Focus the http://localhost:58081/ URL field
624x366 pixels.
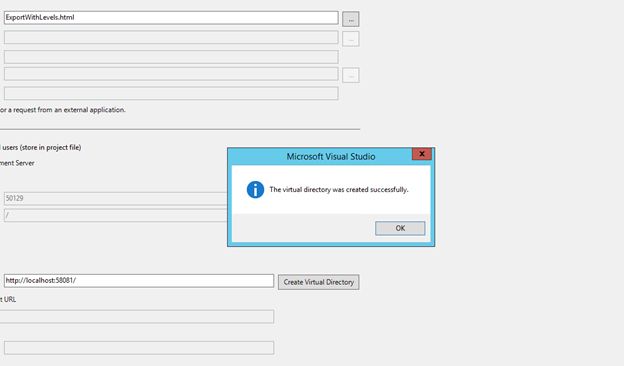click(139, 280)
